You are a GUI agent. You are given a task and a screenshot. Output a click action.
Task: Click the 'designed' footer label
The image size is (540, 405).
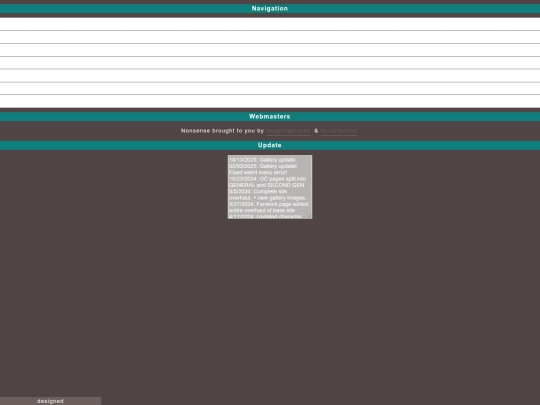click(x=50, y=401)
